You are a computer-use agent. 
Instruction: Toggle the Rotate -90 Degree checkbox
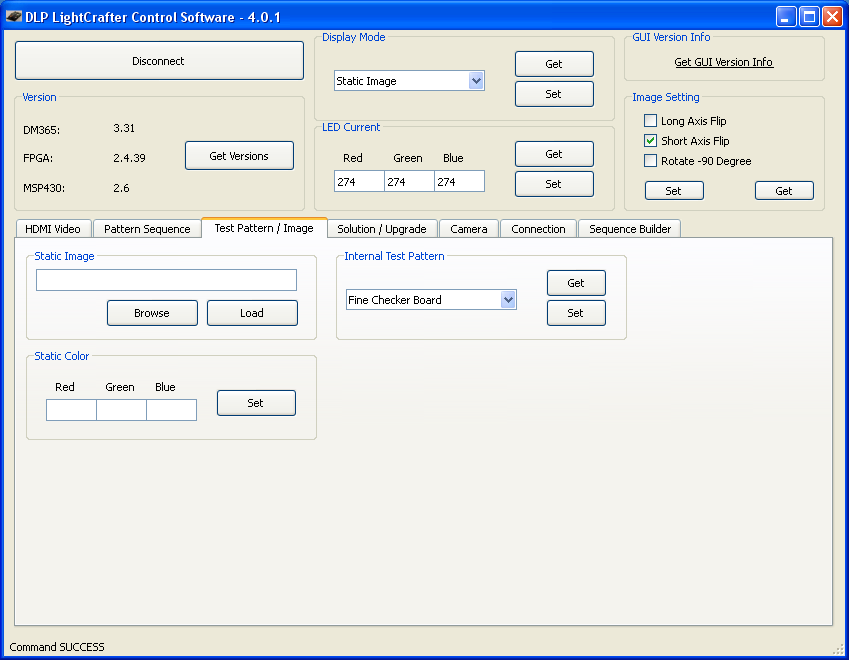650,160
